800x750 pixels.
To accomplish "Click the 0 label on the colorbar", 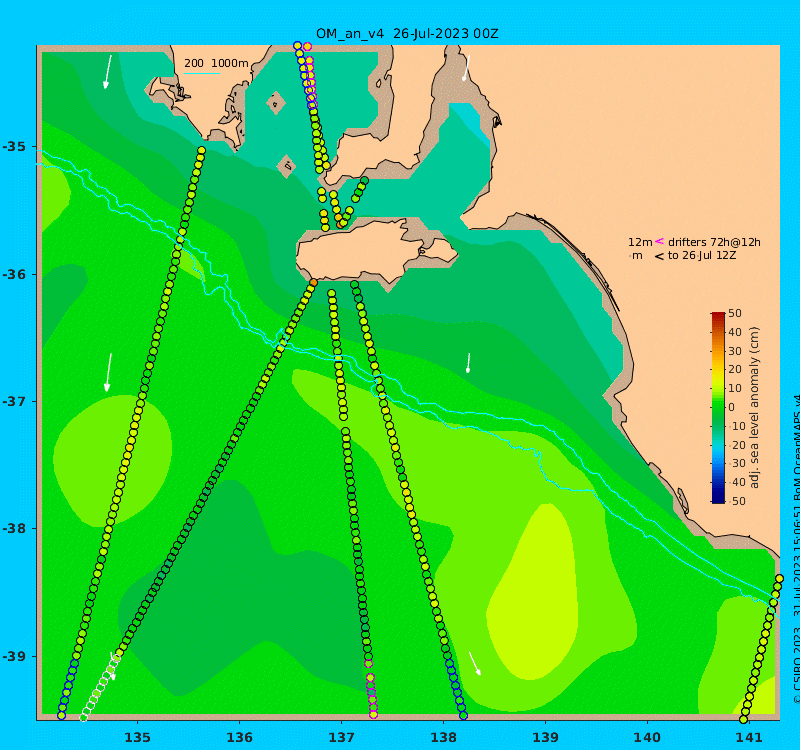I will 731,407.
